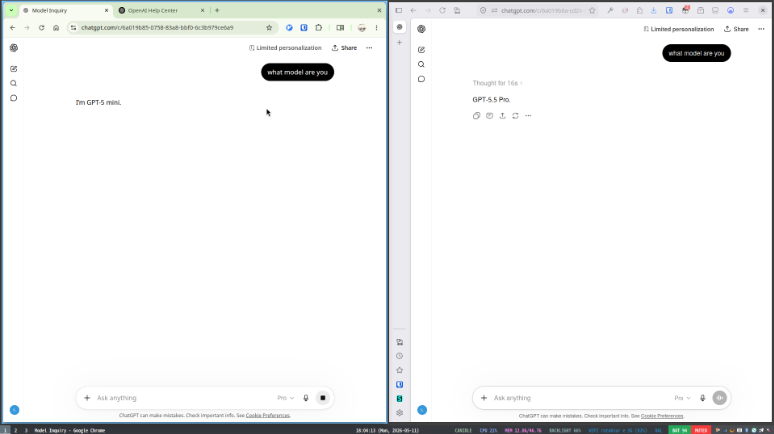Add a new vertical tab in right browser
774x434 pixels.
click(x=400, y=42)
